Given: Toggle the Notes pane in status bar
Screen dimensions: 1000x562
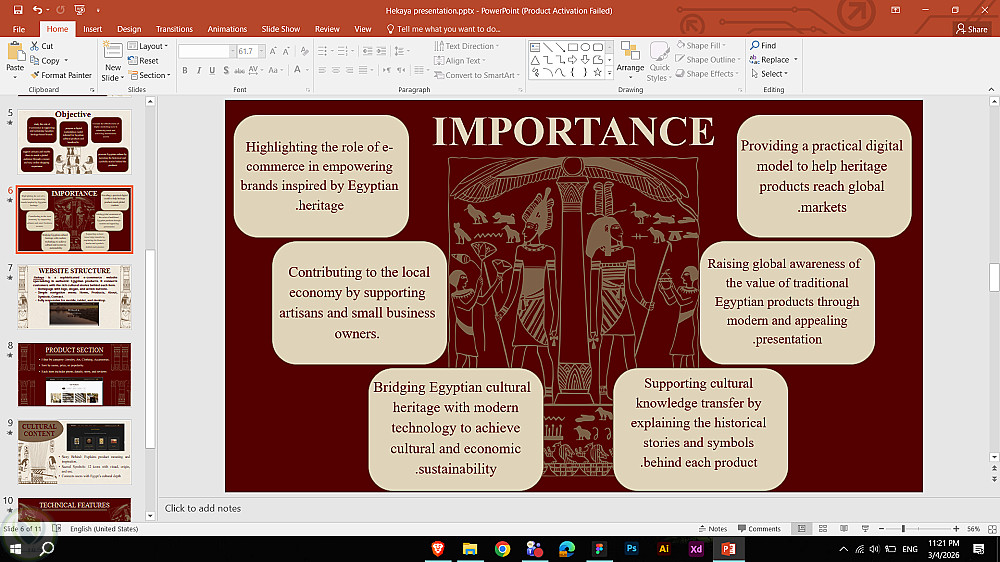Looking at the screenshot, I should 712,528.
